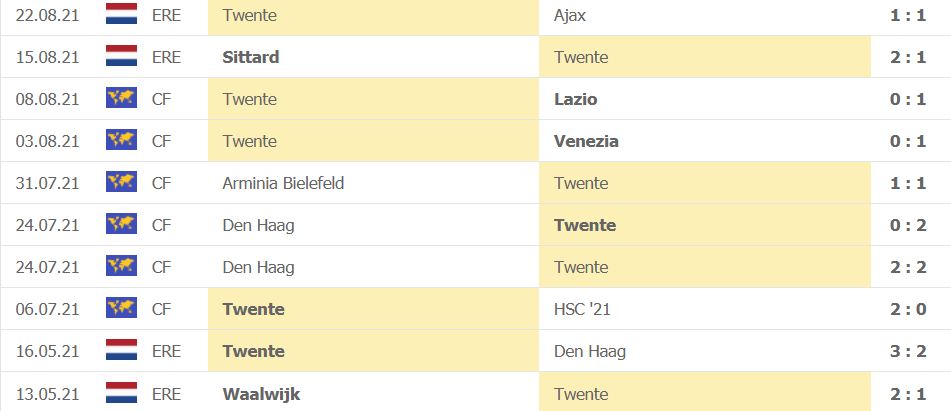Click HSC '21 team name
951x411 pixels.
[582, 309]
